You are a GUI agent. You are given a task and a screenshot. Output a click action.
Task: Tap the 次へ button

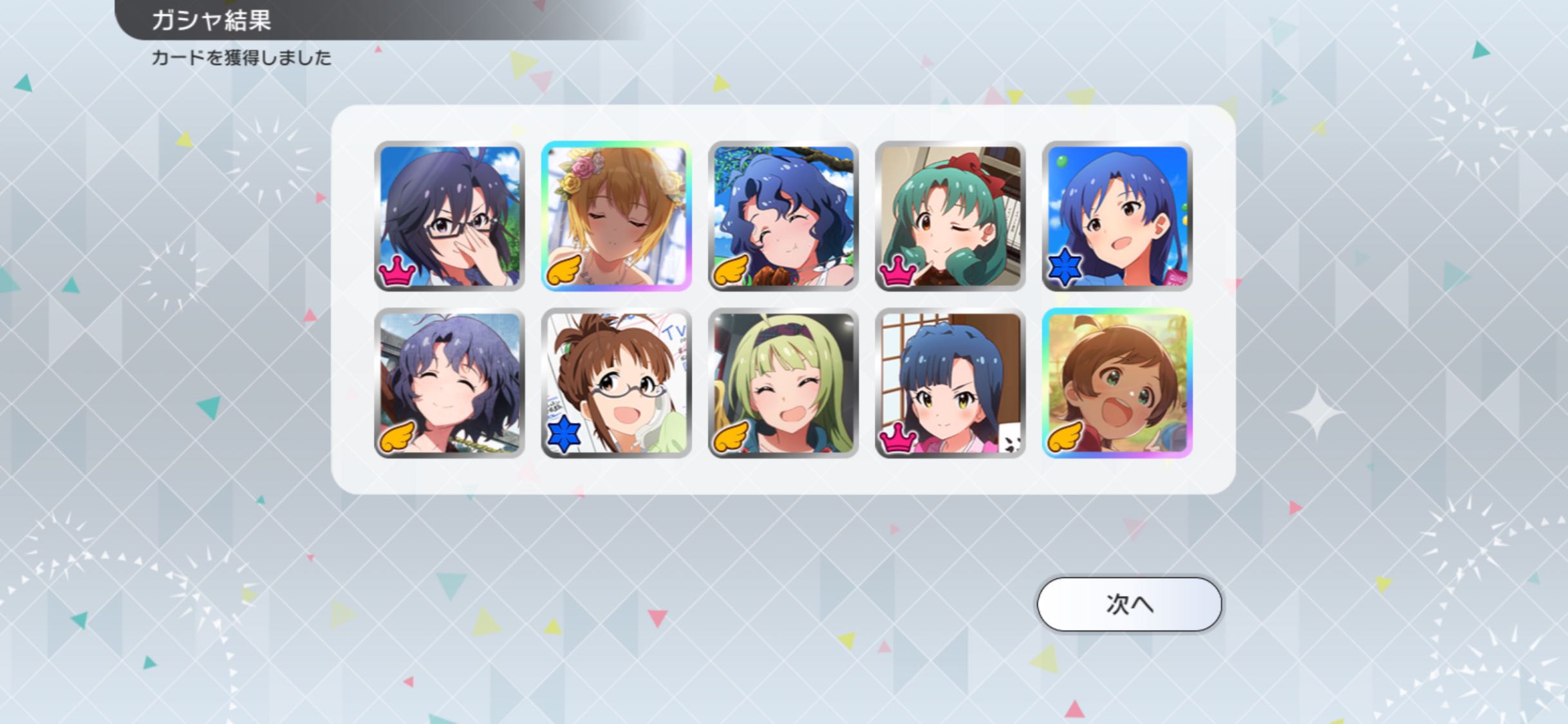pos(1129,604)
